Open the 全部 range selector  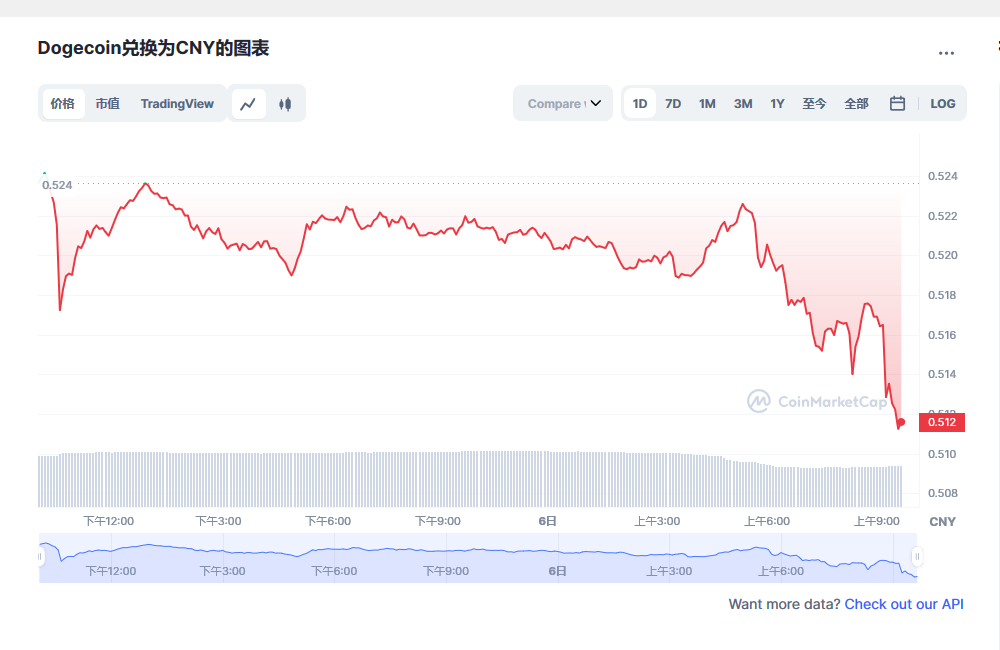click(856, 103)
